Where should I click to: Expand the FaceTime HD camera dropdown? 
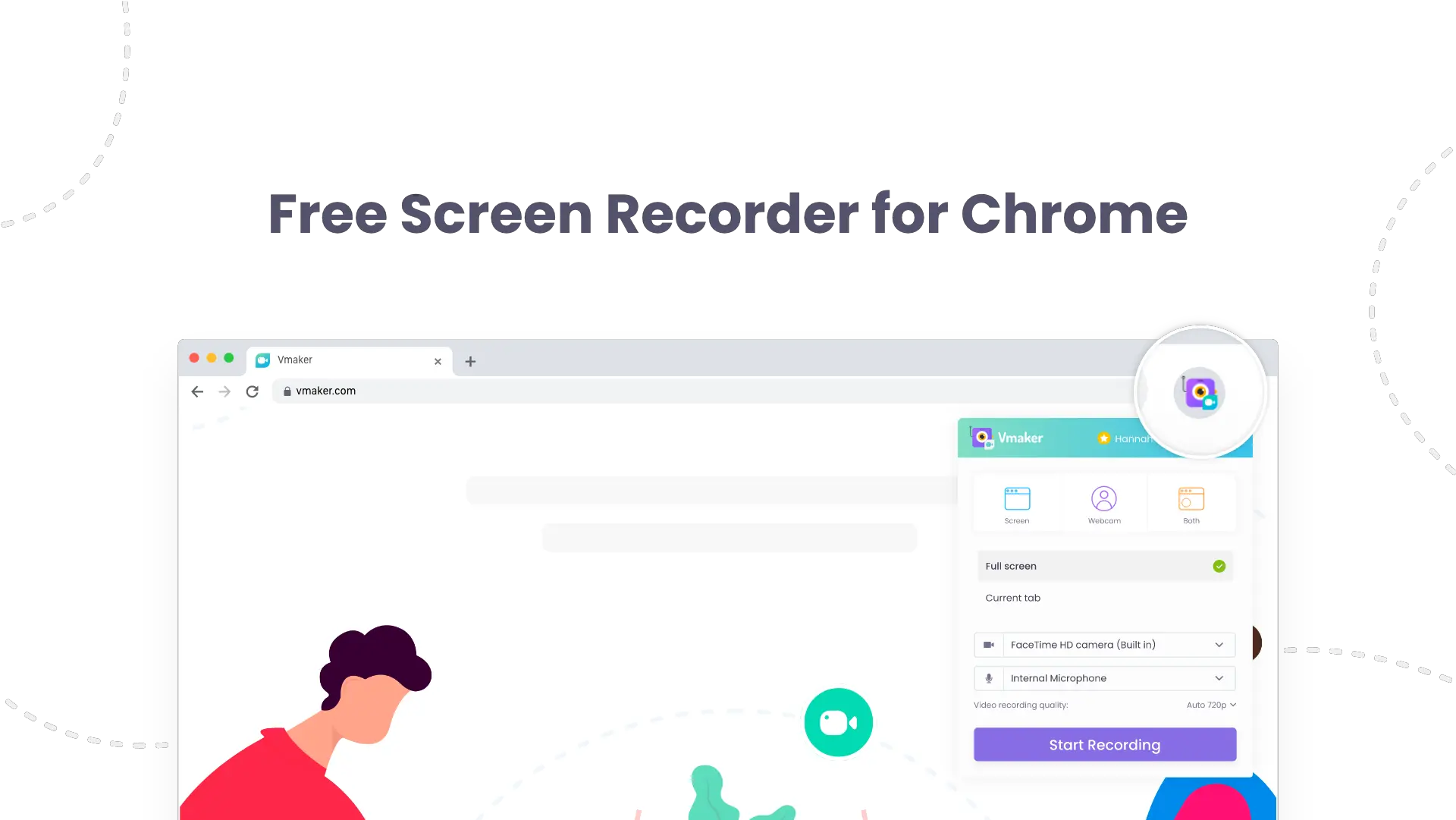click(1220, 644)
